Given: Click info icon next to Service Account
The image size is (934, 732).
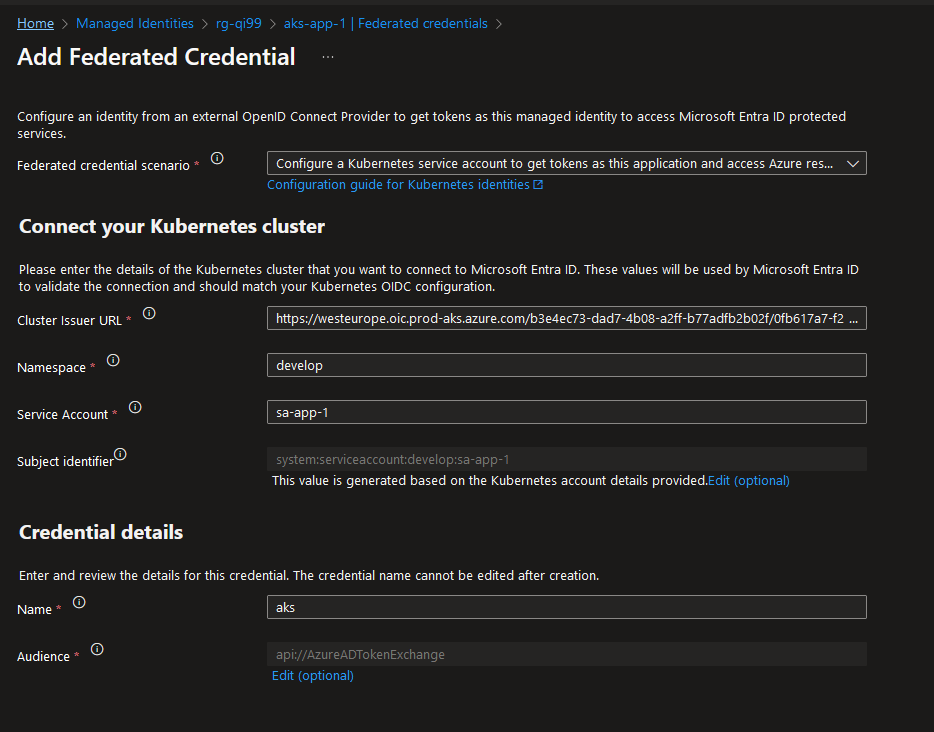Looking at the screenshot, I should [135, 407].
